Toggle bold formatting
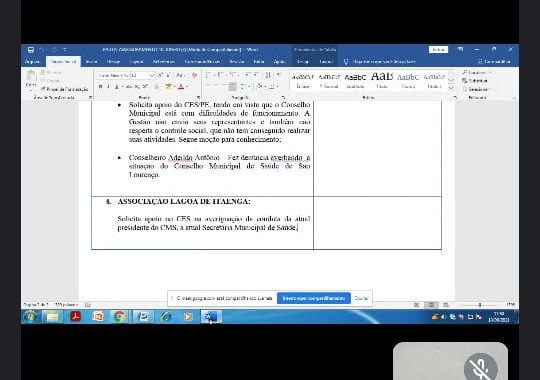540x380 pixels. tap(101, 86)
